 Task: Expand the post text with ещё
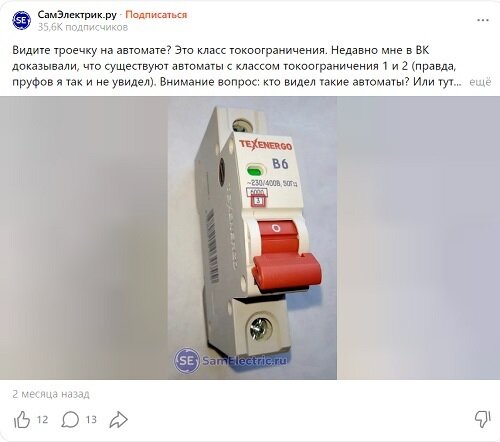coord(480,82)
